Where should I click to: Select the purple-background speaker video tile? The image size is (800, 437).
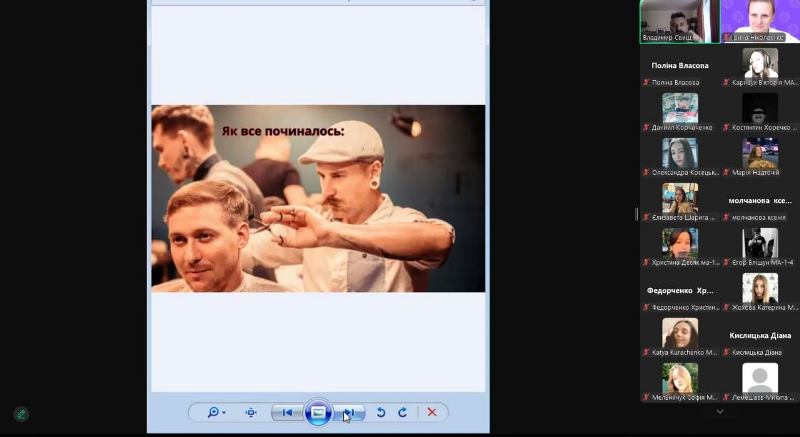[760, 21]
